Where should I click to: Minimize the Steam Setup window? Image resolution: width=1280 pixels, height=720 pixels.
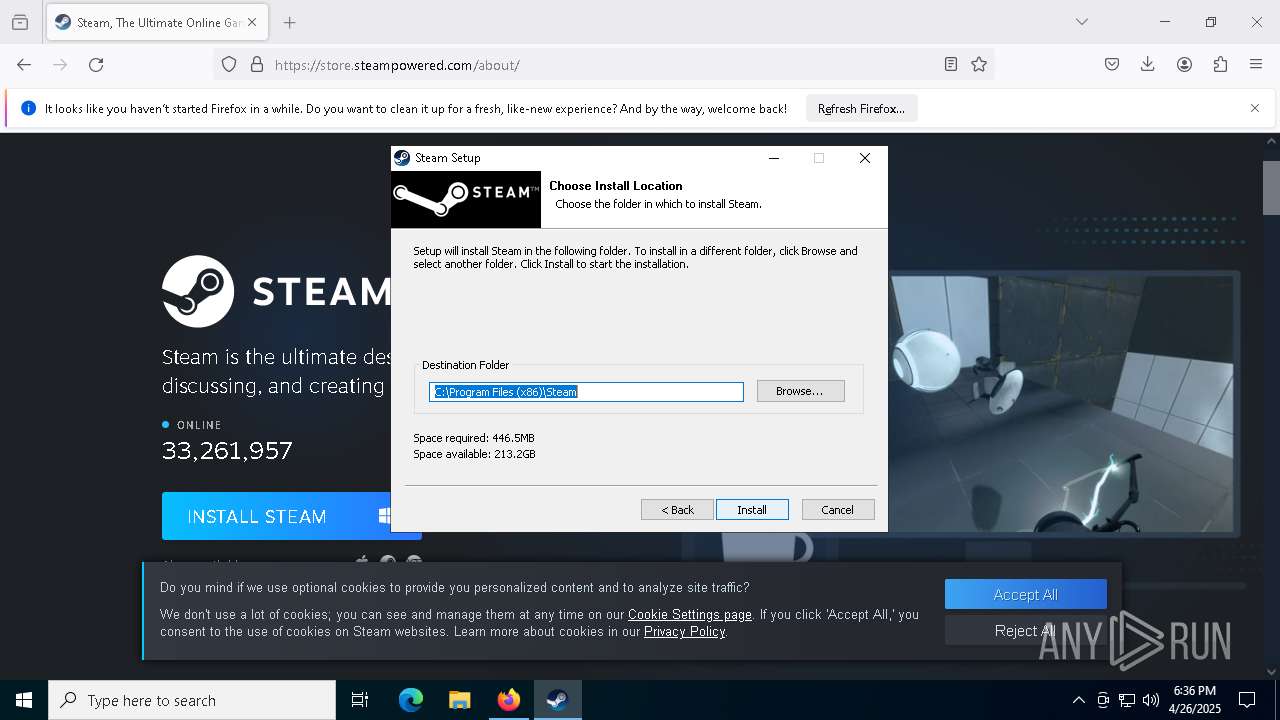774,158
